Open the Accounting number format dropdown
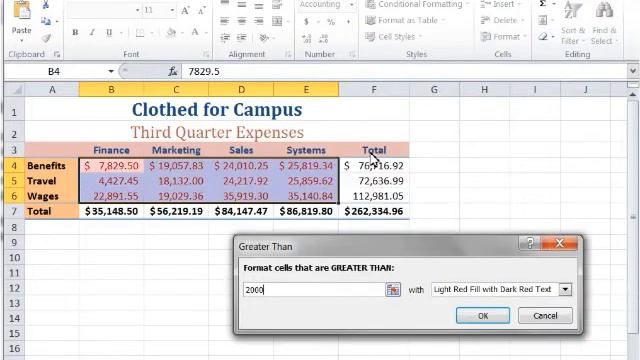 [351, 5]
